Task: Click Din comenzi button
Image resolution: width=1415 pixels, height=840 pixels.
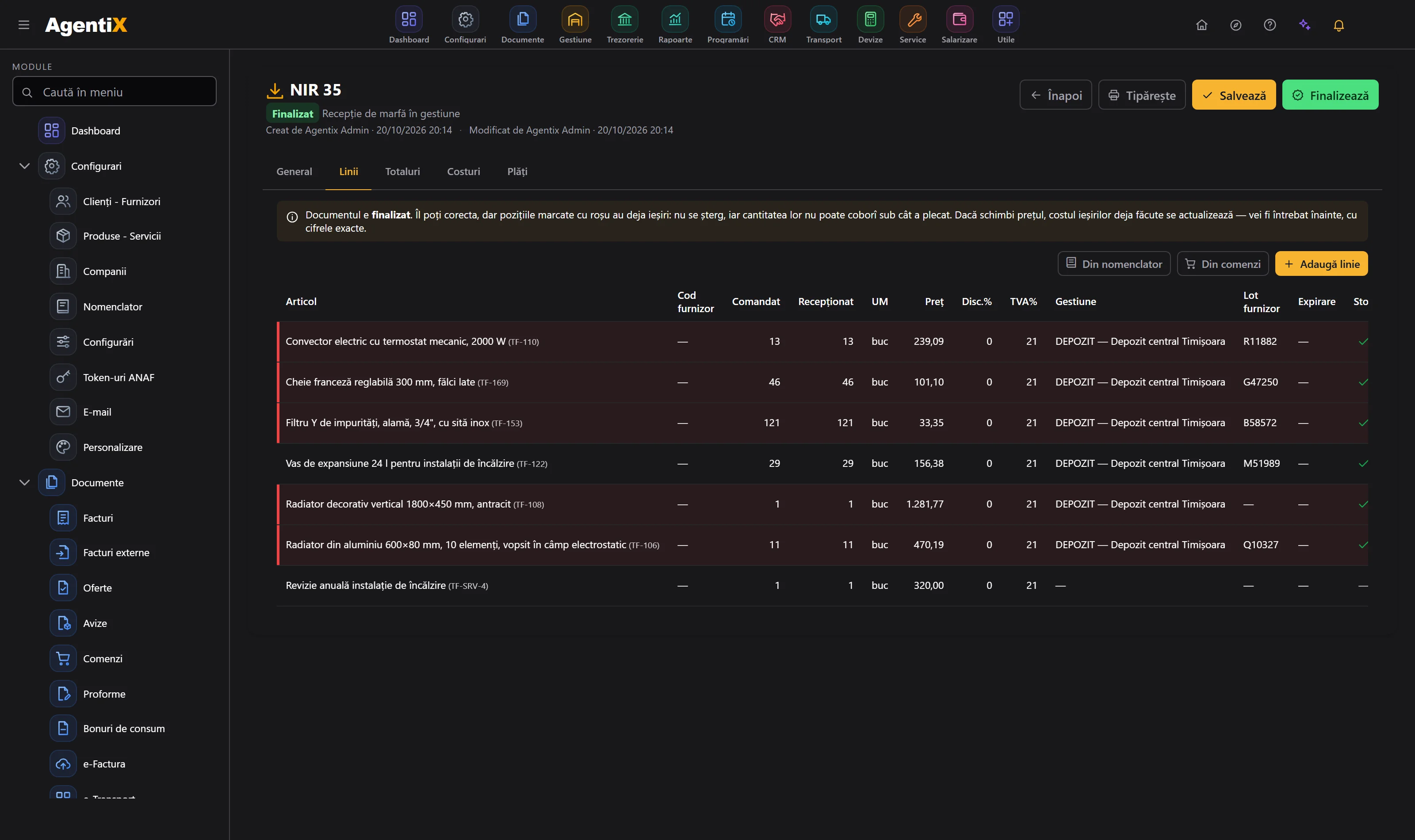Action: coord(1222,264)
